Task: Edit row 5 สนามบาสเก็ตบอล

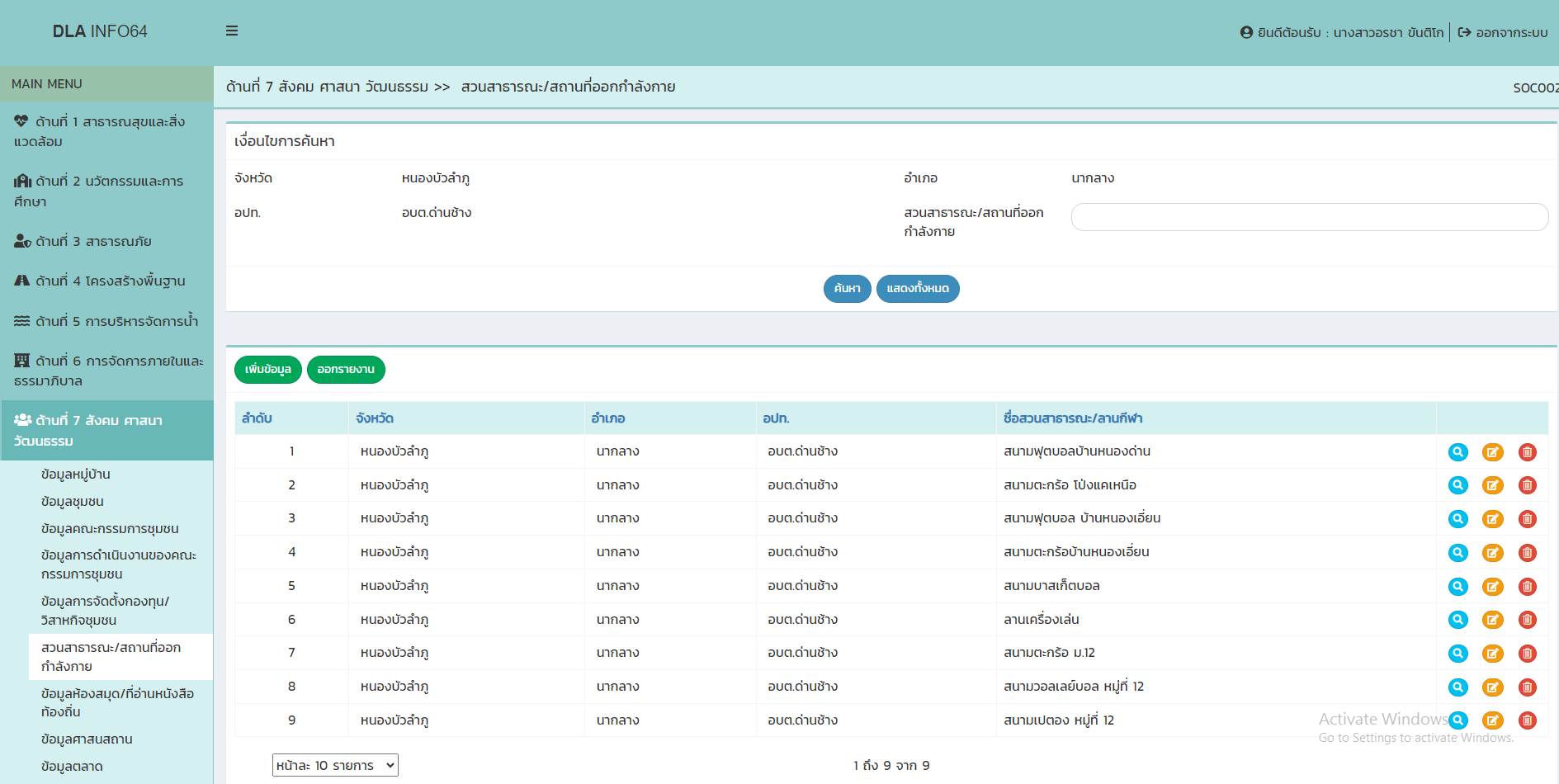Action: 1493,587
